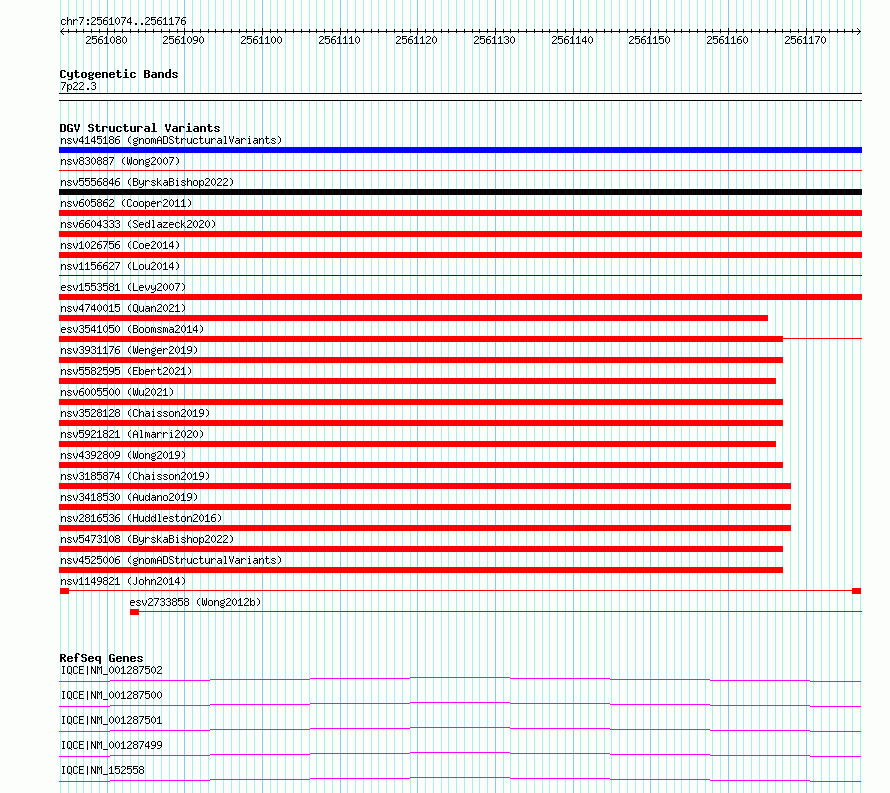Select IQCE|NM_152558 transcript label

[103, 770]
